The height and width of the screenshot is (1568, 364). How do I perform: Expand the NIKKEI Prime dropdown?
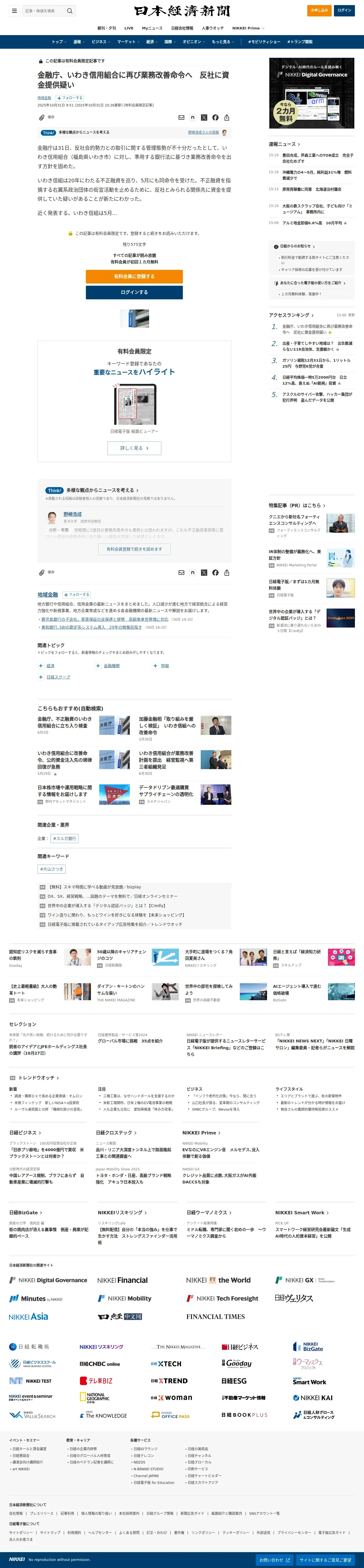pos(247,28)
